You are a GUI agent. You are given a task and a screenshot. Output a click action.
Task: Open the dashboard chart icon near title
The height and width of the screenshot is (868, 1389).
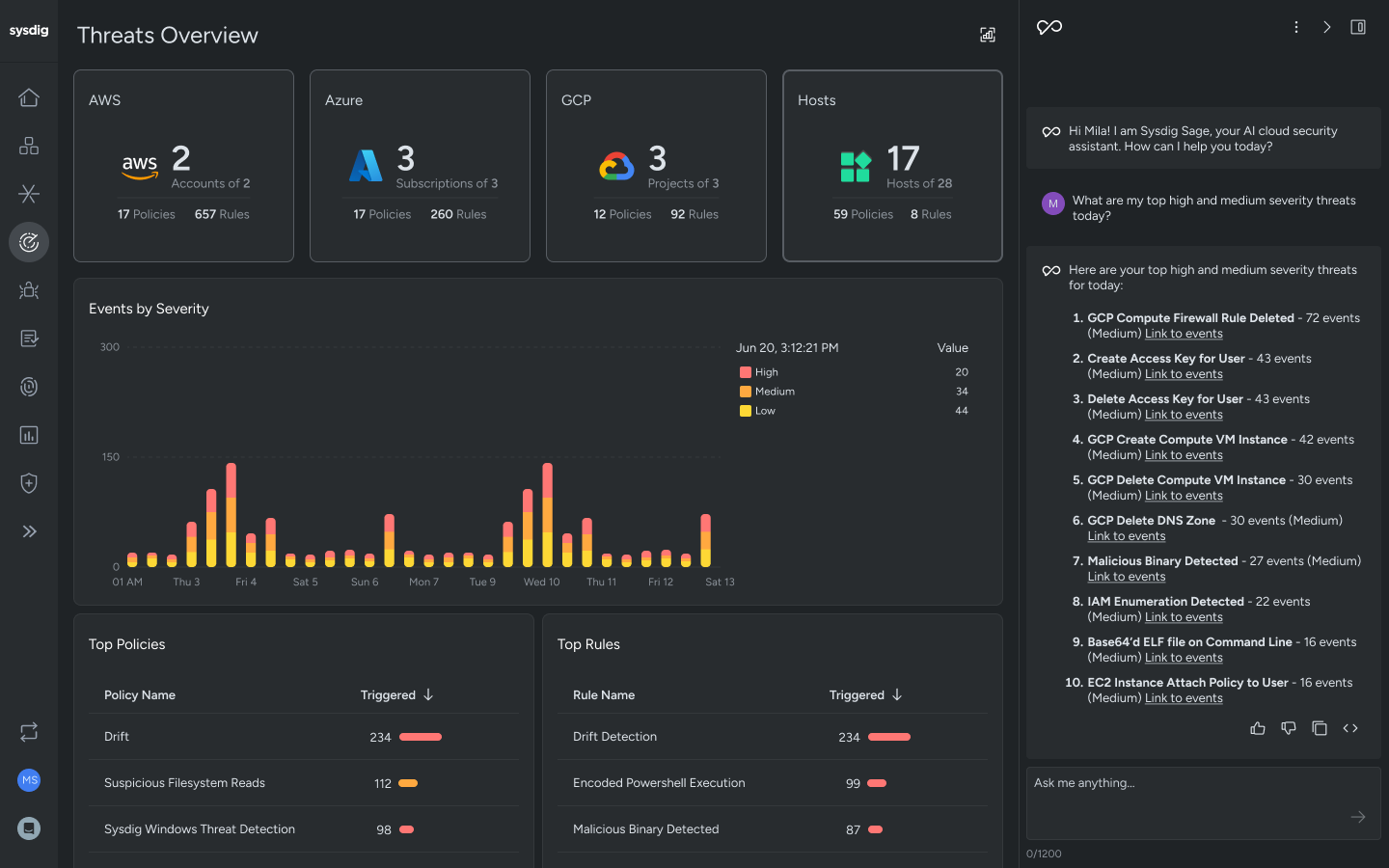coord(988,35)
